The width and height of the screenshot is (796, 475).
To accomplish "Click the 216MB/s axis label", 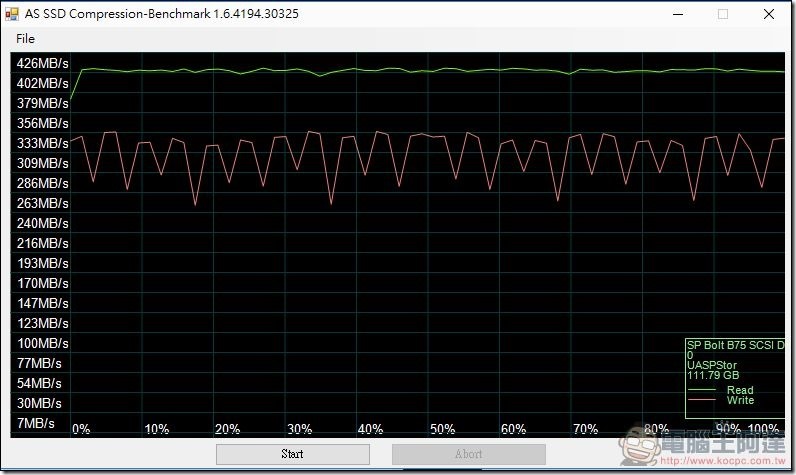I will pyautogui.click(x=42, y=244).
